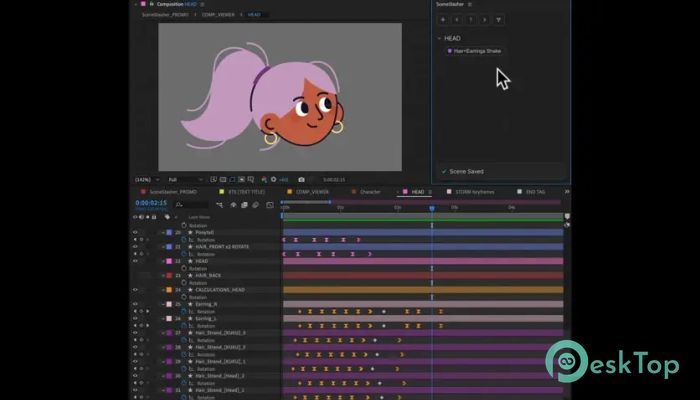Click the filter funnel icon in SceneSlasher panel

coord(498,20)
